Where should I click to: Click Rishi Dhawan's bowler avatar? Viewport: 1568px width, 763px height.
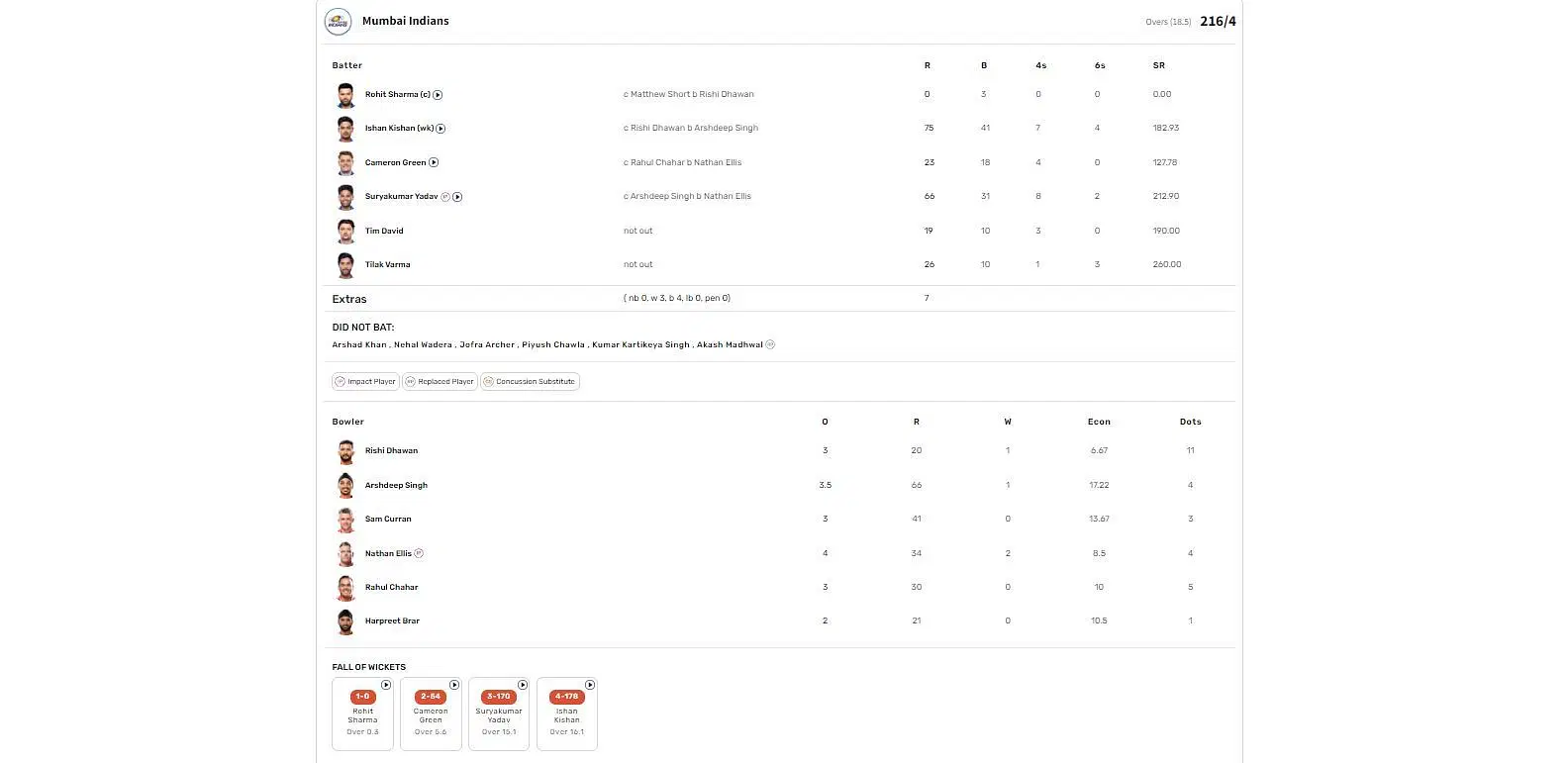[345, 451]
